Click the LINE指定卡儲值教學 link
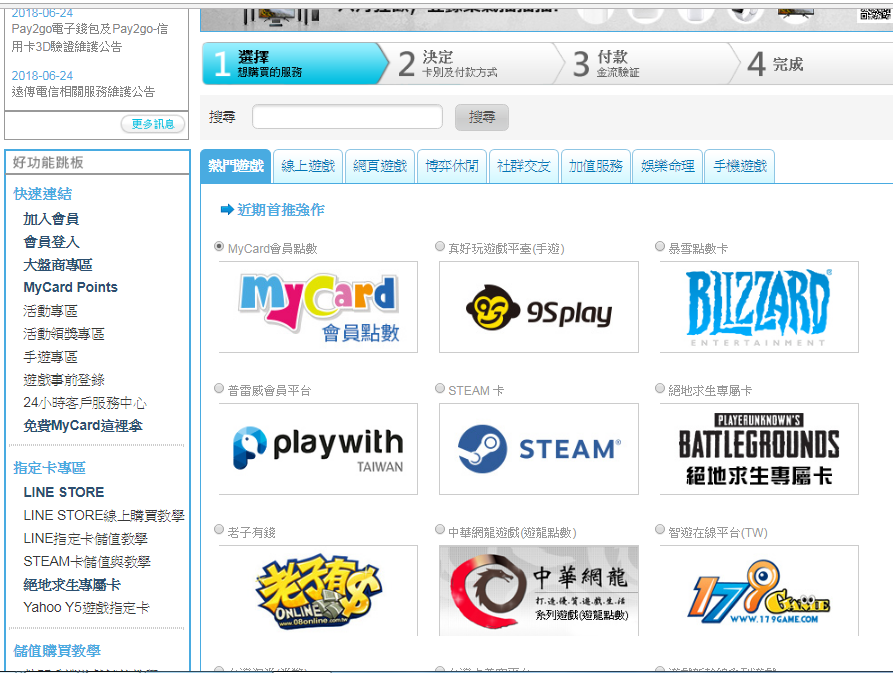The image size is (893, 673). (x=85, y=539)
